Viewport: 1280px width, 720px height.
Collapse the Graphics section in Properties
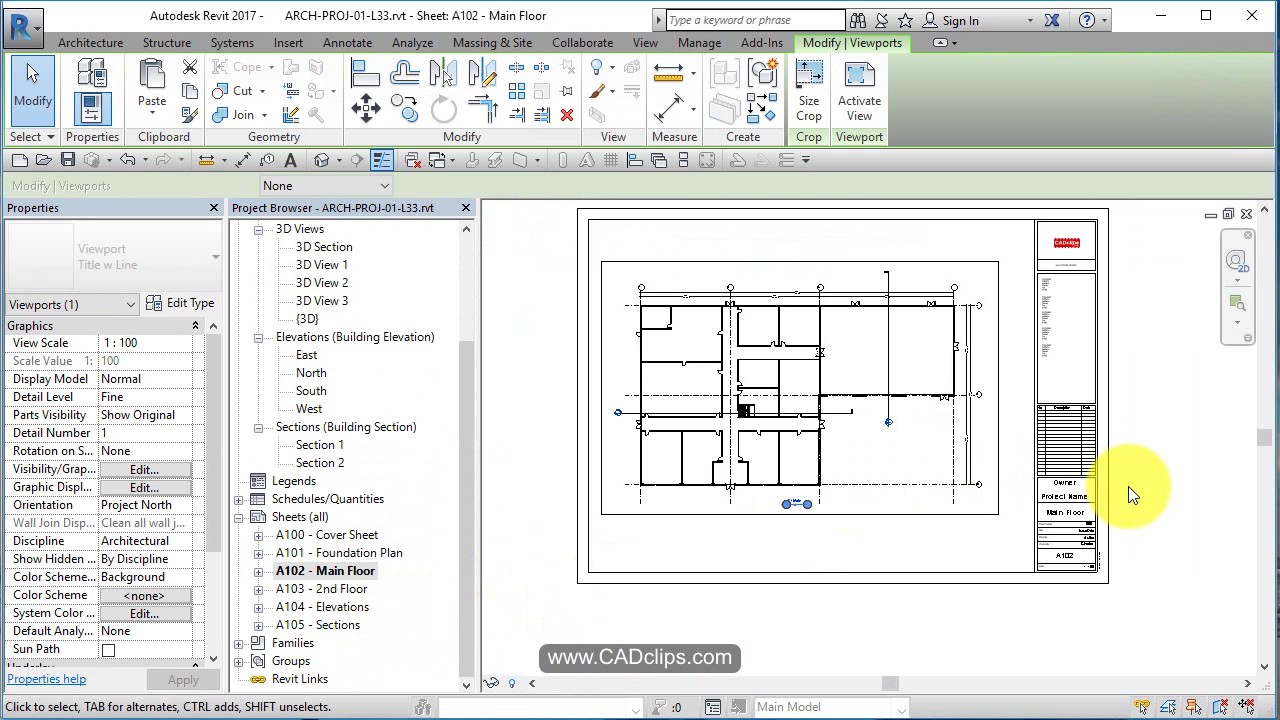click(x=196, y=325)
